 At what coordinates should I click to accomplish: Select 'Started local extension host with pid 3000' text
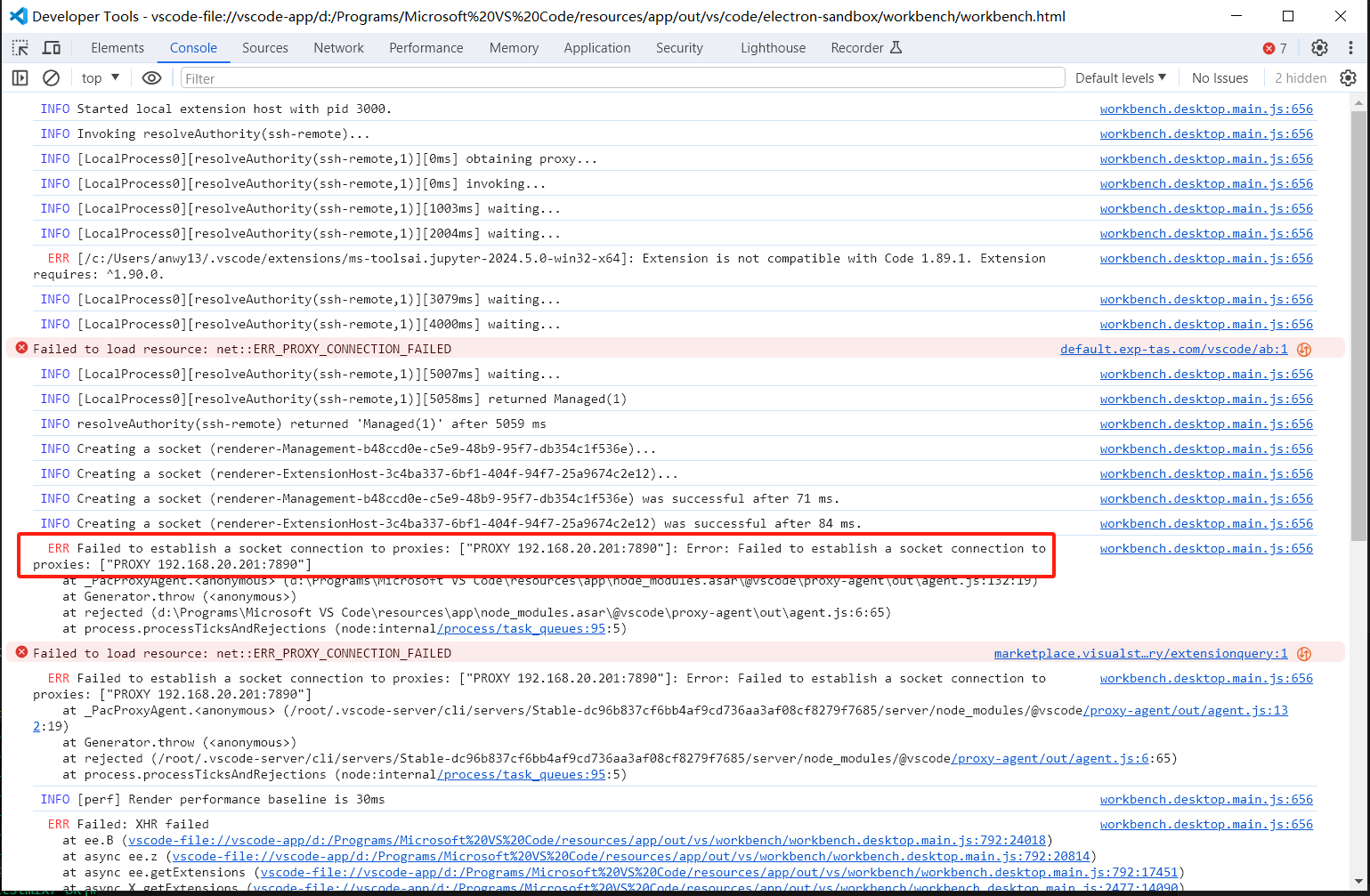[234, 109]
